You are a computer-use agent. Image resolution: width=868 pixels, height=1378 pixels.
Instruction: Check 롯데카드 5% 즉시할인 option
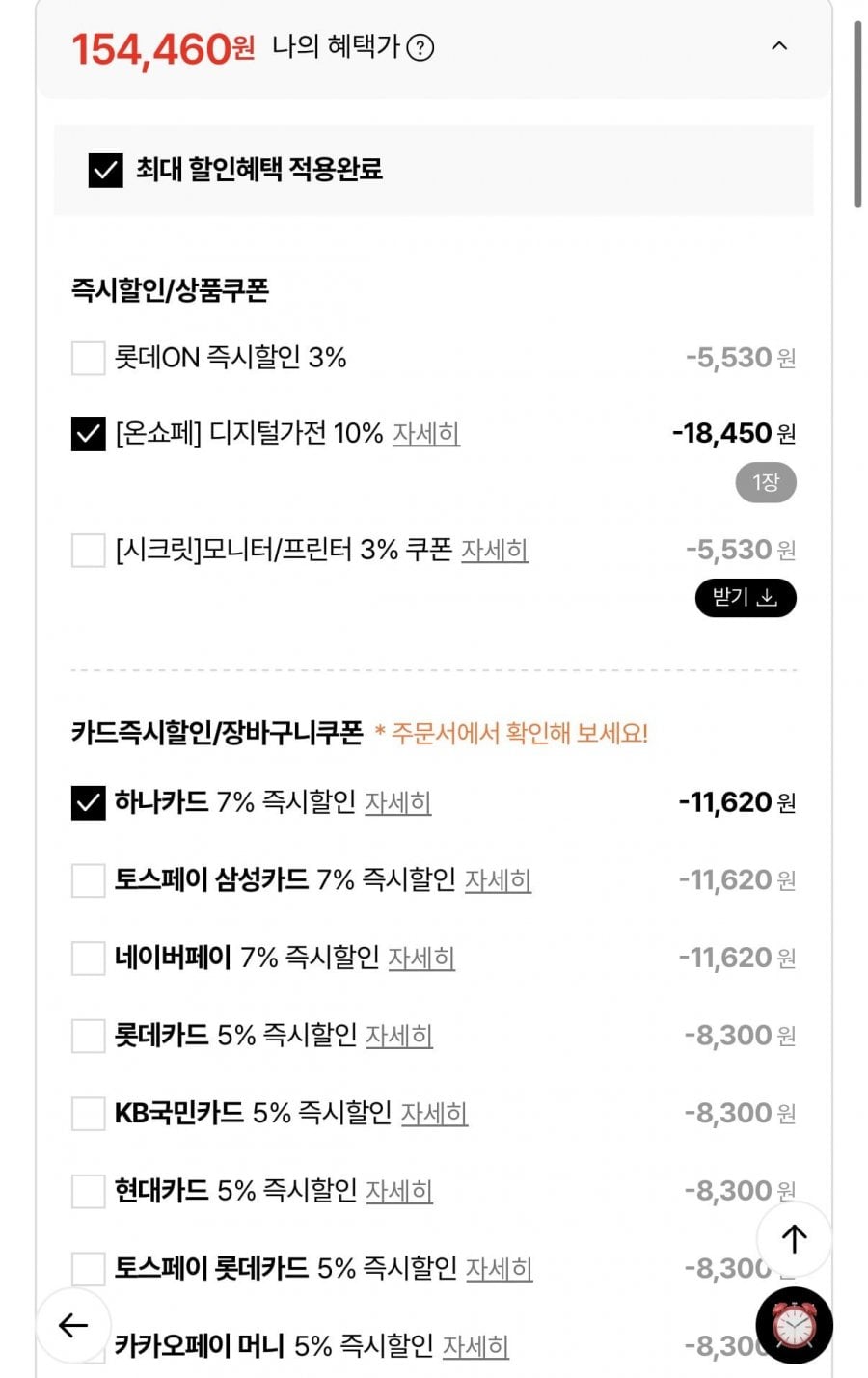88,1036
